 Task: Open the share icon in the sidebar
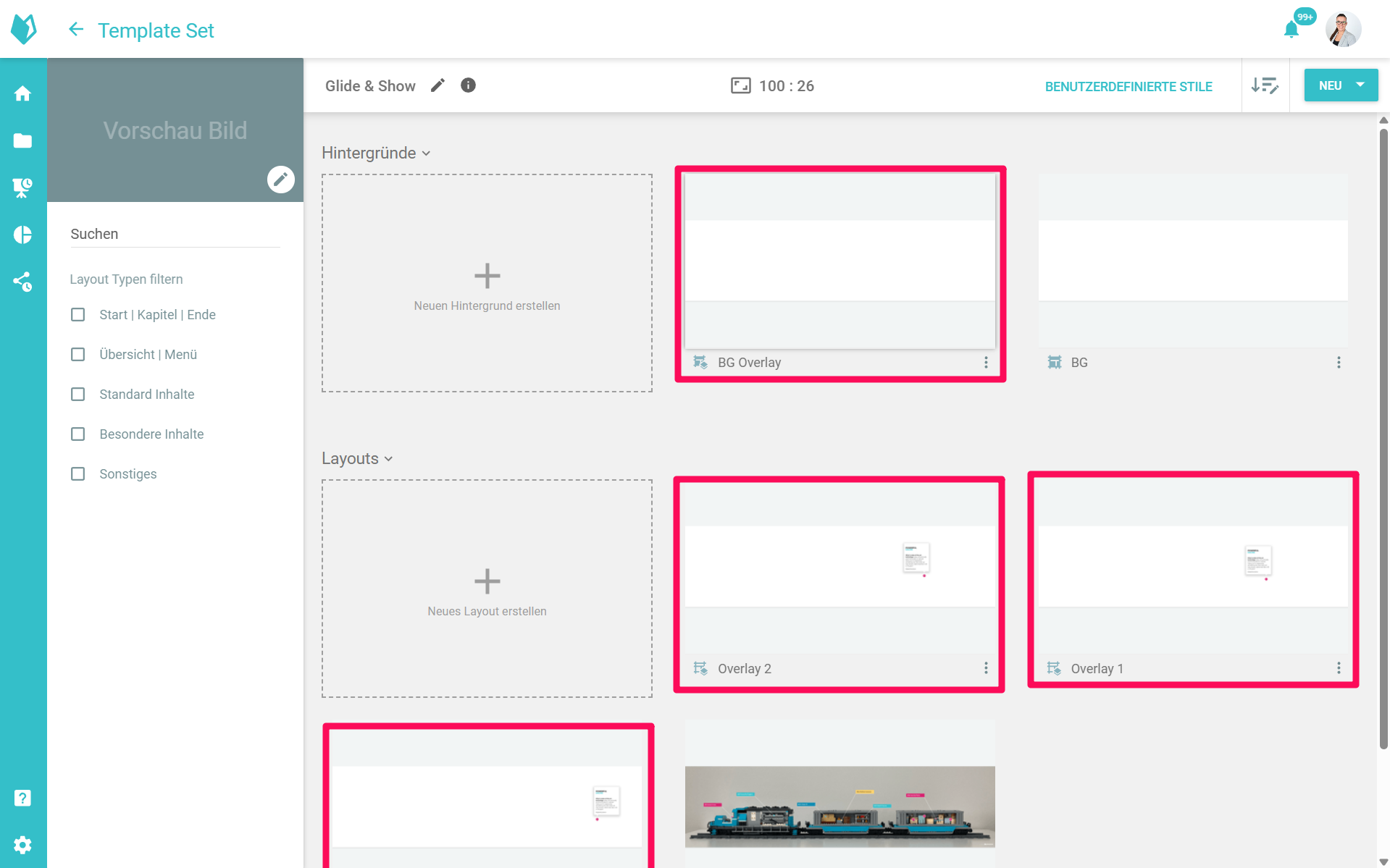pyautogui.click(x=22, y=282)
